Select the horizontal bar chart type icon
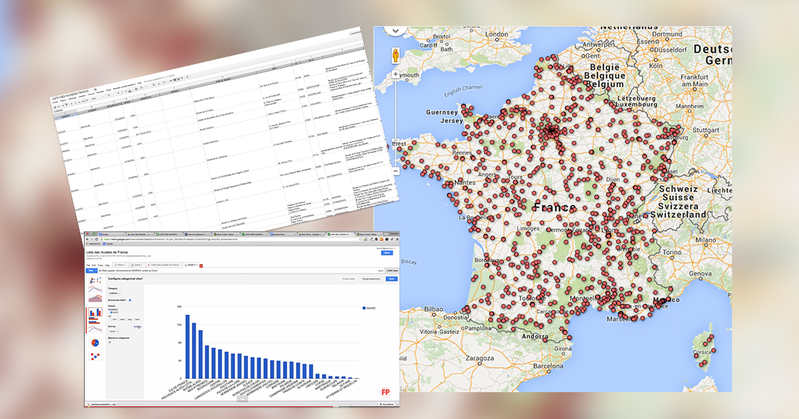Viewport: 799px width, 419px height. pos(95,320)
